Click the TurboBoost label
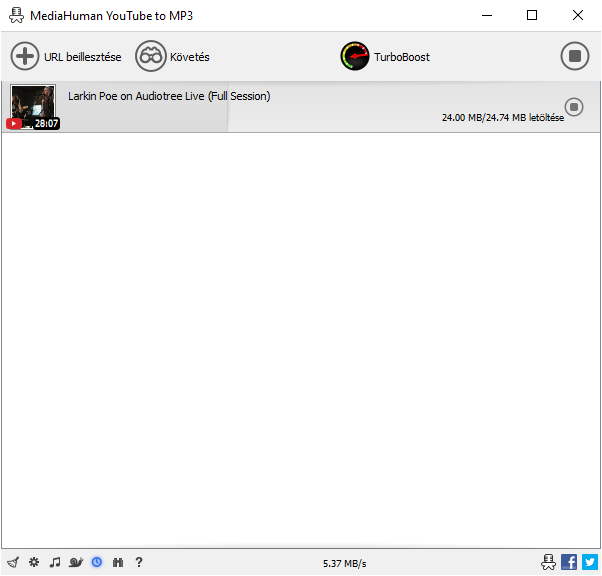The height and width of the screenshot is (576, 602). (x=402, y=57)
